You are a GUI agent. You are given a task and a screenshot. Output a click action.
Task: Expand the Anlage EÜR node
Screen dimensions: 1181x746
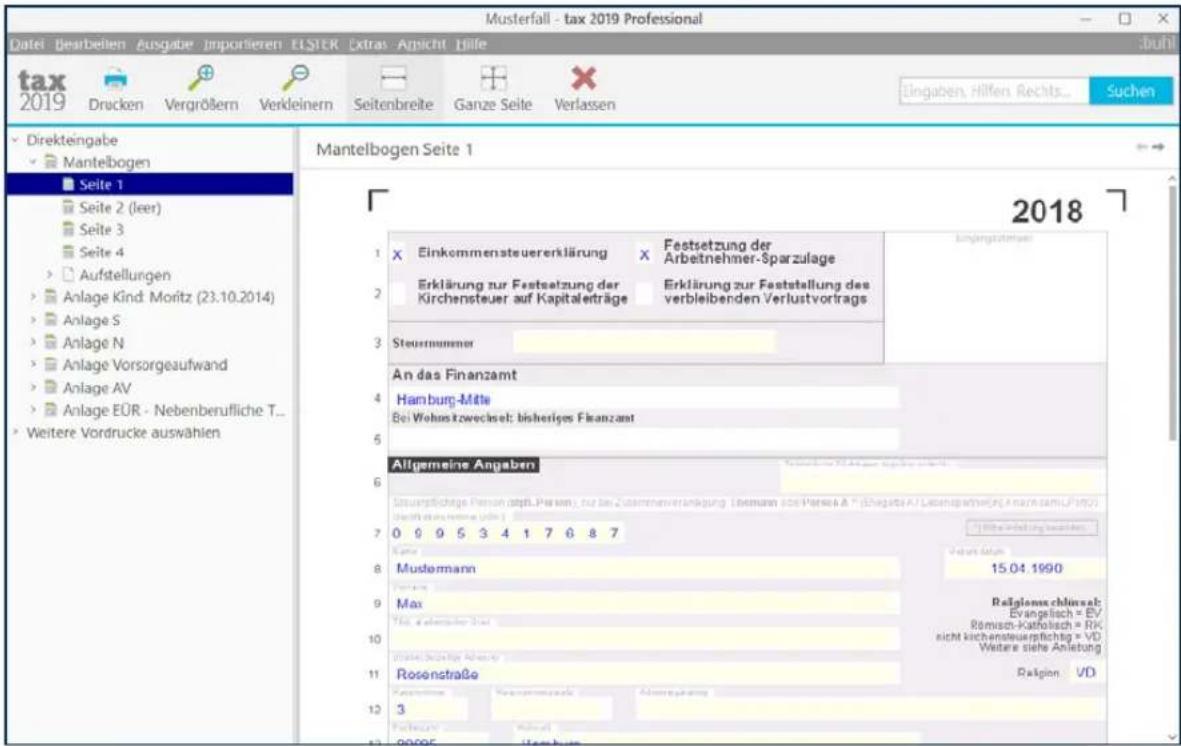33,410
